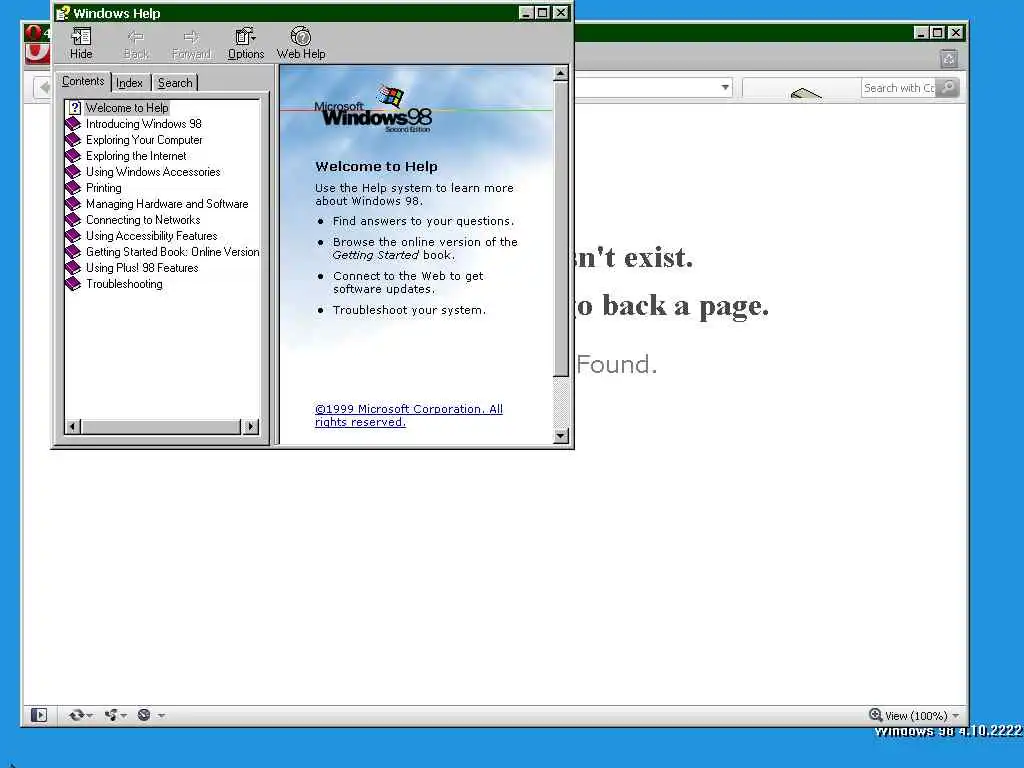The height and width of the screenshot is (768, 1024).
Task: Click the up arrow of Help topic scrollbar
Action: click(560, 73)
